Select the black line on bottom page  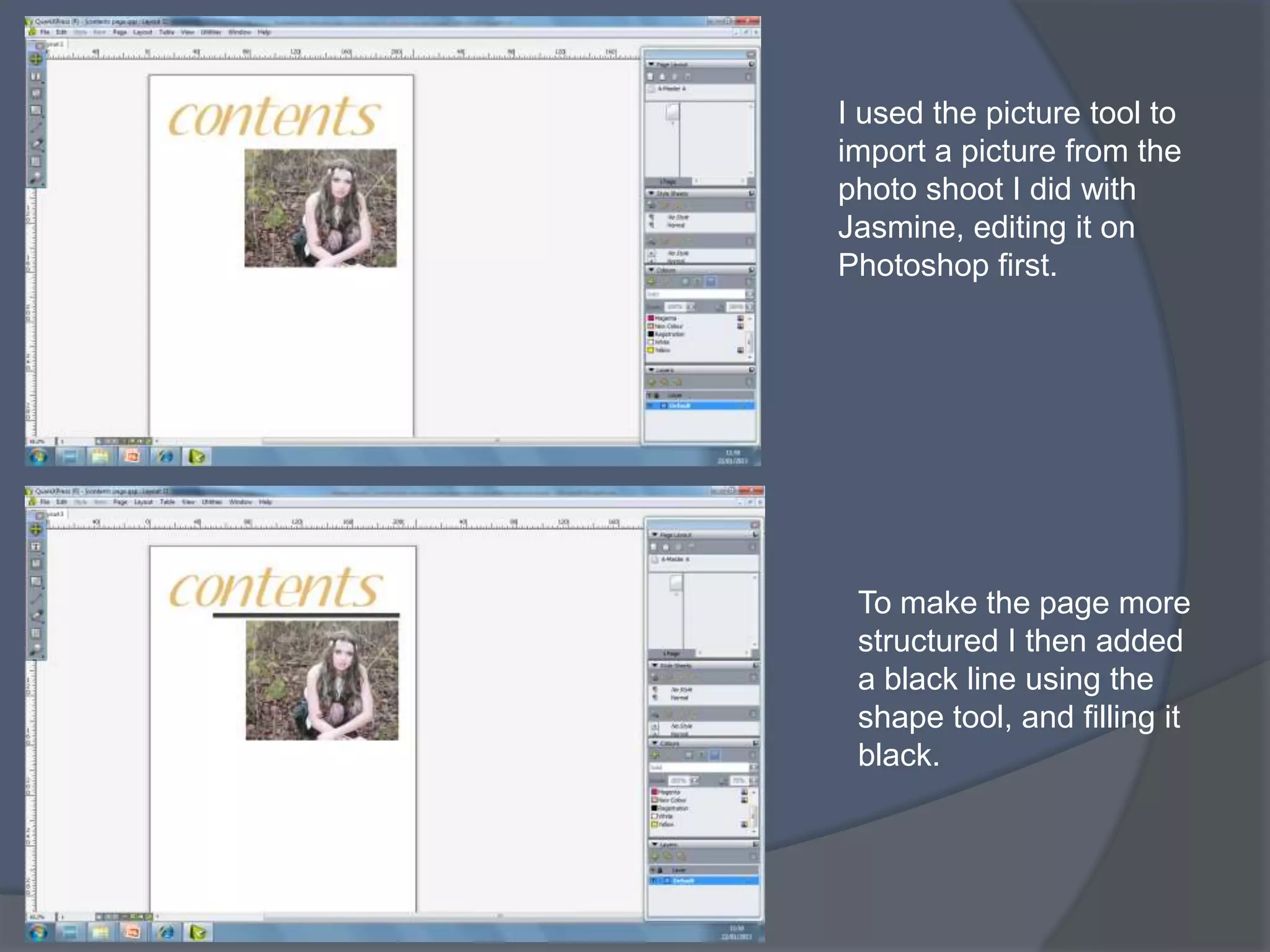click(306, 615)
